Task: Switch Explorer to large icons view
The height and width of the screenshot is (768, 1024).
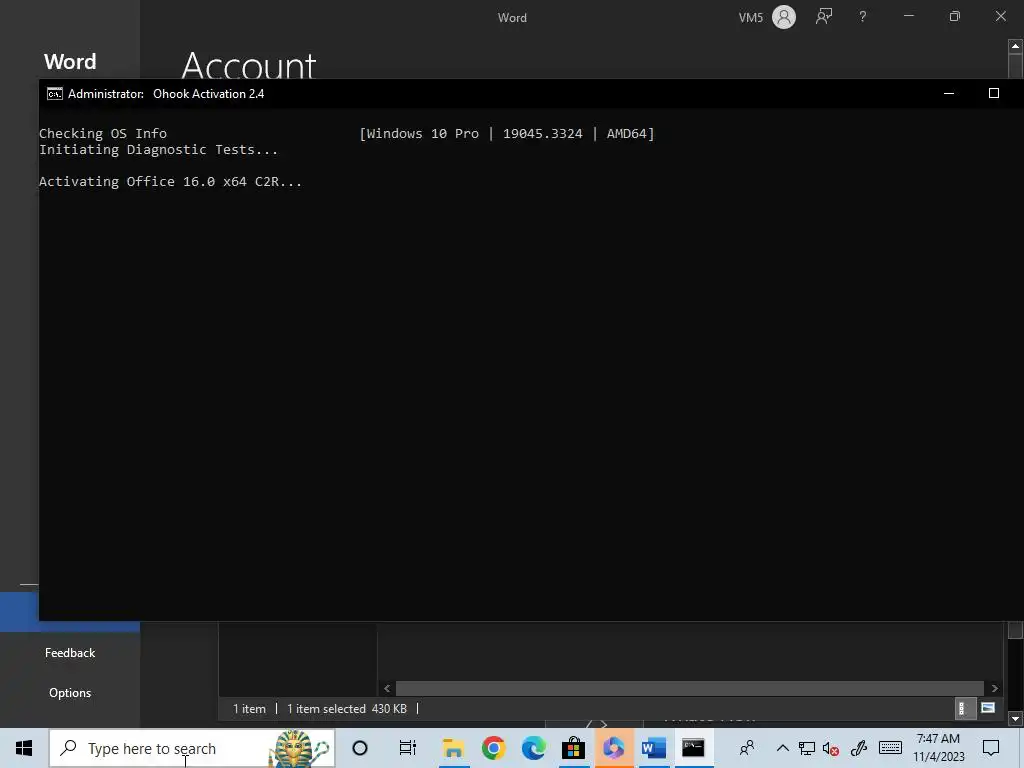Action: [x=988, y=709]
